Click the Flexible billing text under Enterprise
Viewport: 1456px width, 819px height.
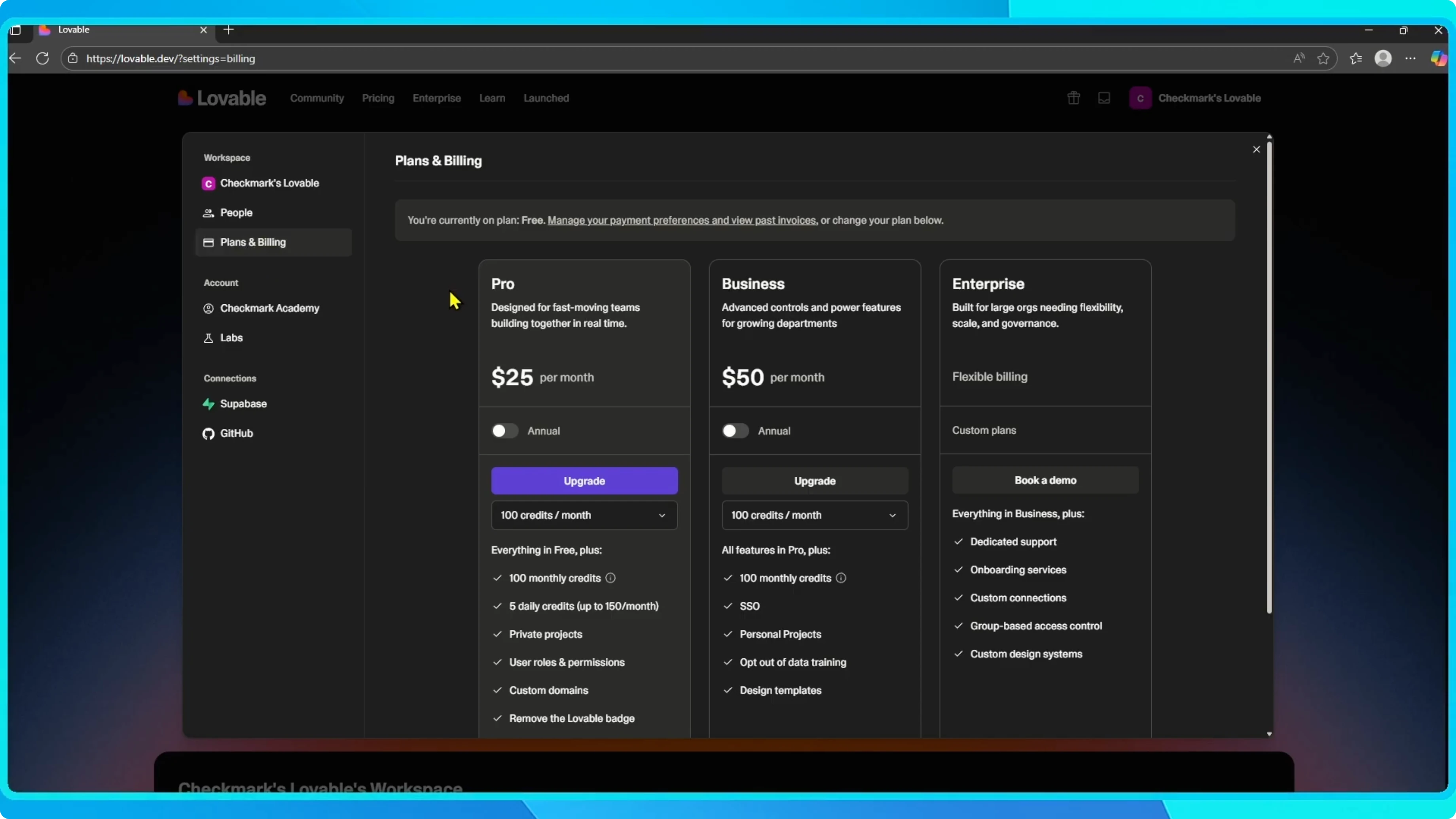click(x=990, y=376)
